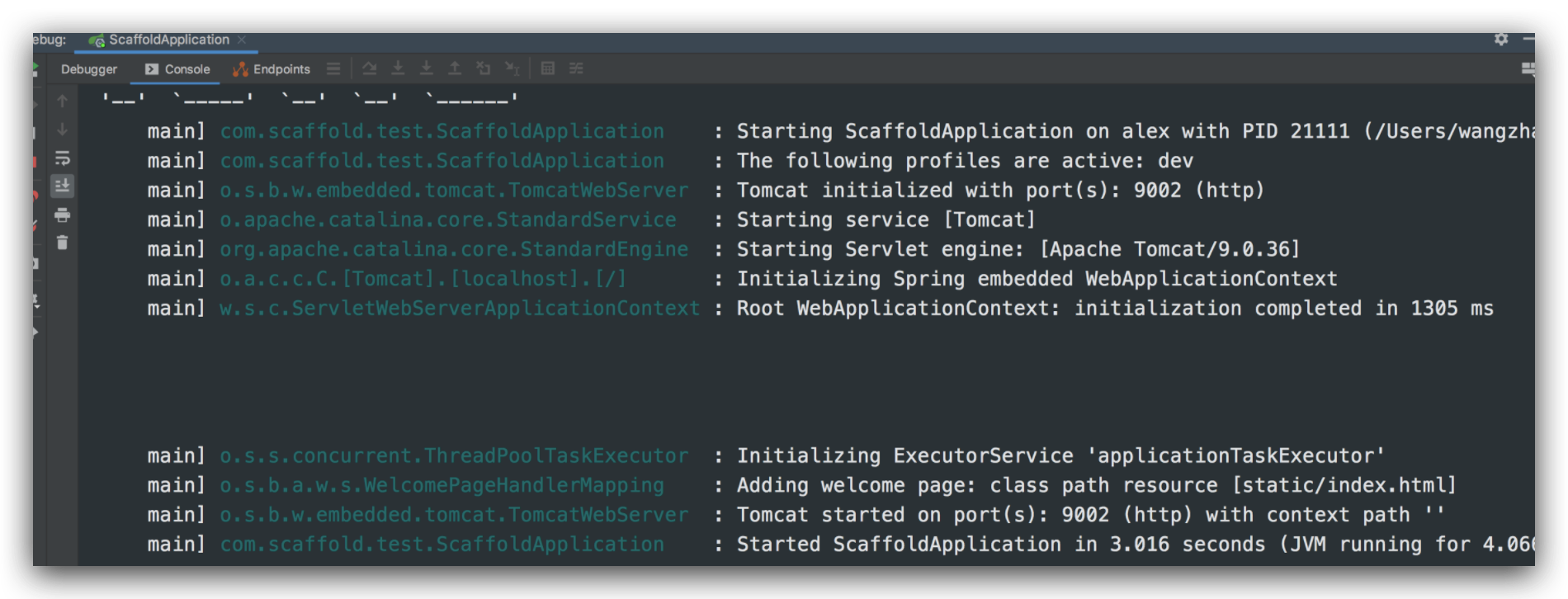1568x599 pixels.
Task: Click logger name on the 'Tomcat initialized' line
Action: pyautogui.click(x=454, y=191)
